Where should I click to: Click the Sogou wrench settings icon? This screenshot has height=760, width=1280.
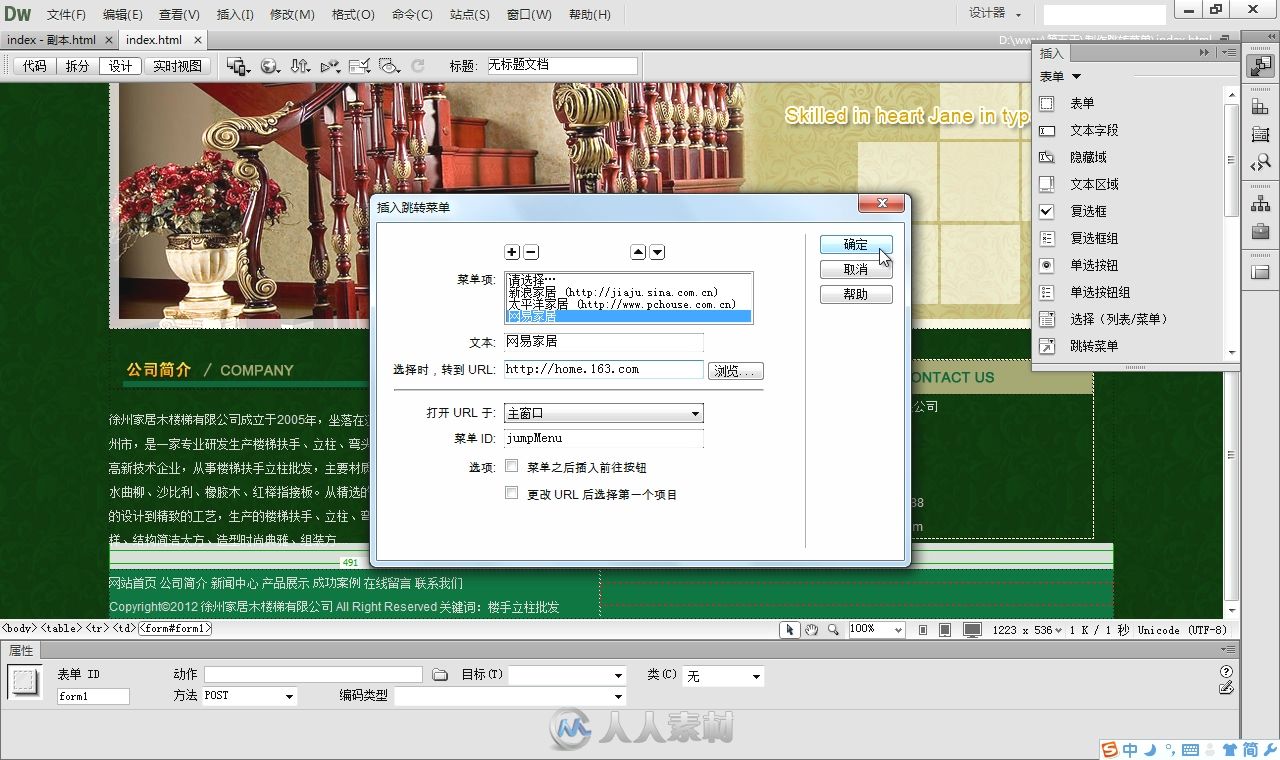(1269, 749)
